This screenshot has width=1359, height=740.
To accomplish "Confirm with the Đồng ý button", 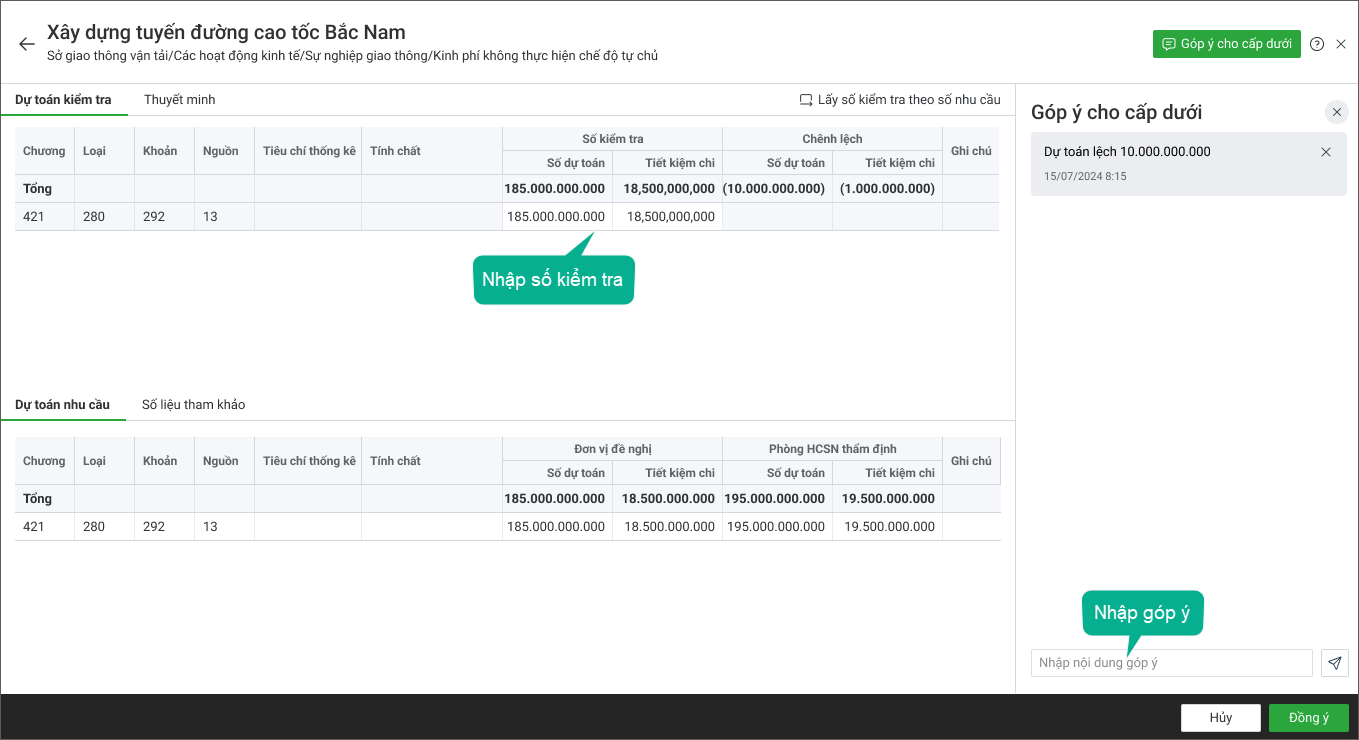I will tap(1309, 718).
